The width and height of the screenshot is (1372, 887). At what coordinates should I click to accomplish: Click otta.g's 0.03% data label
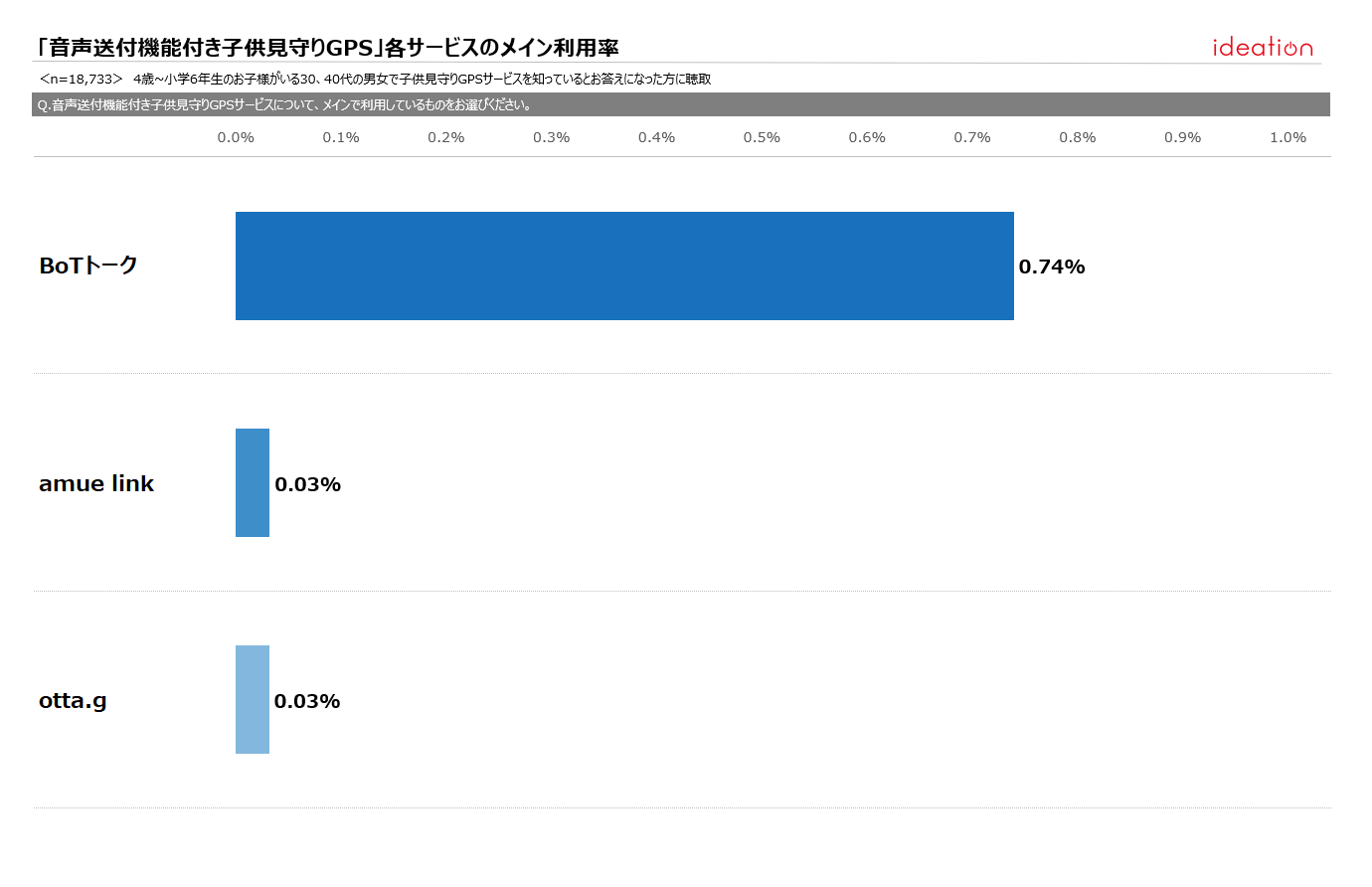pos(307,701)
